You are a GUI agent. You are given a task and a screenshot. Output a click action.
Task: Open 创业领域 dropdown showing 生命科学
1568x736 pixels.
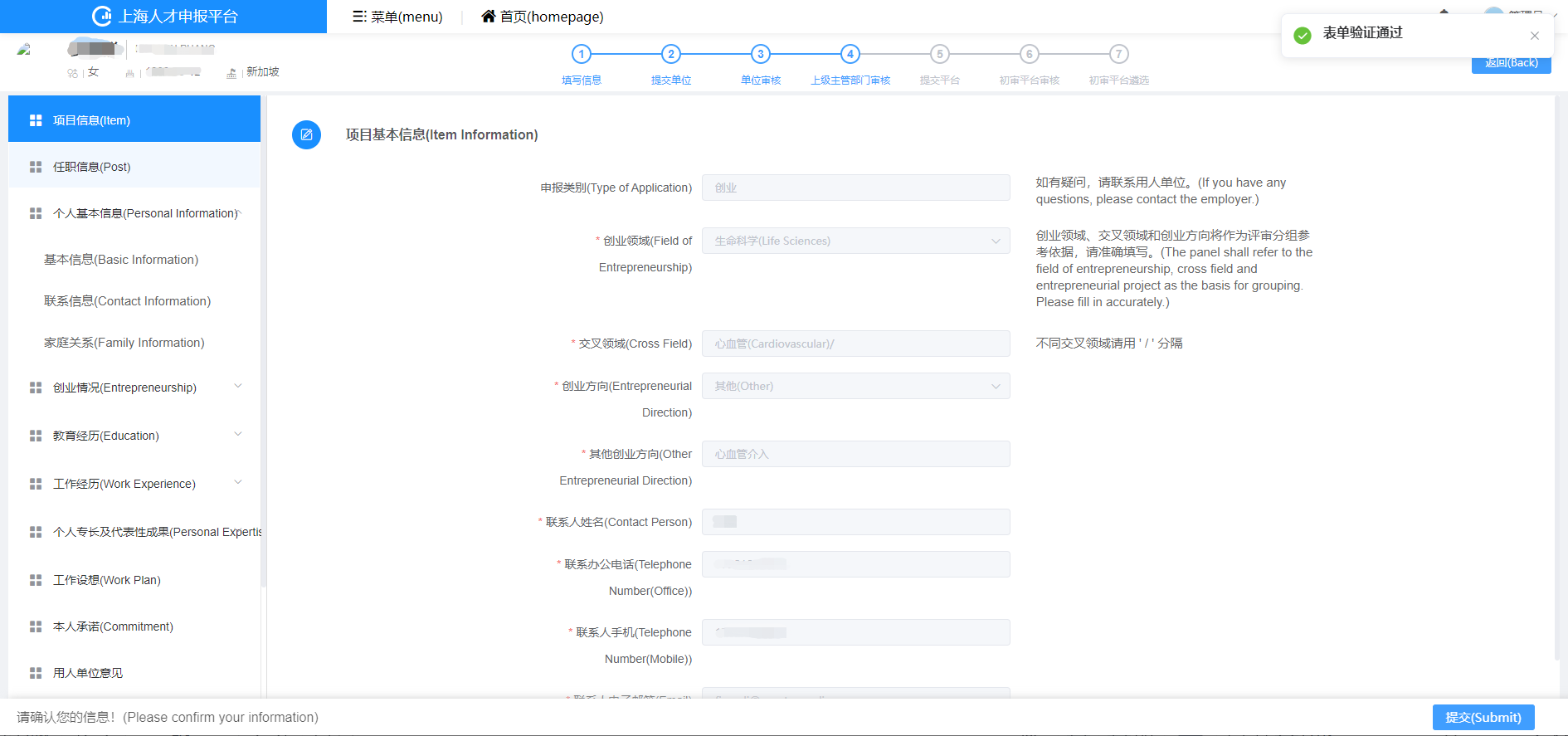[855, 241]
